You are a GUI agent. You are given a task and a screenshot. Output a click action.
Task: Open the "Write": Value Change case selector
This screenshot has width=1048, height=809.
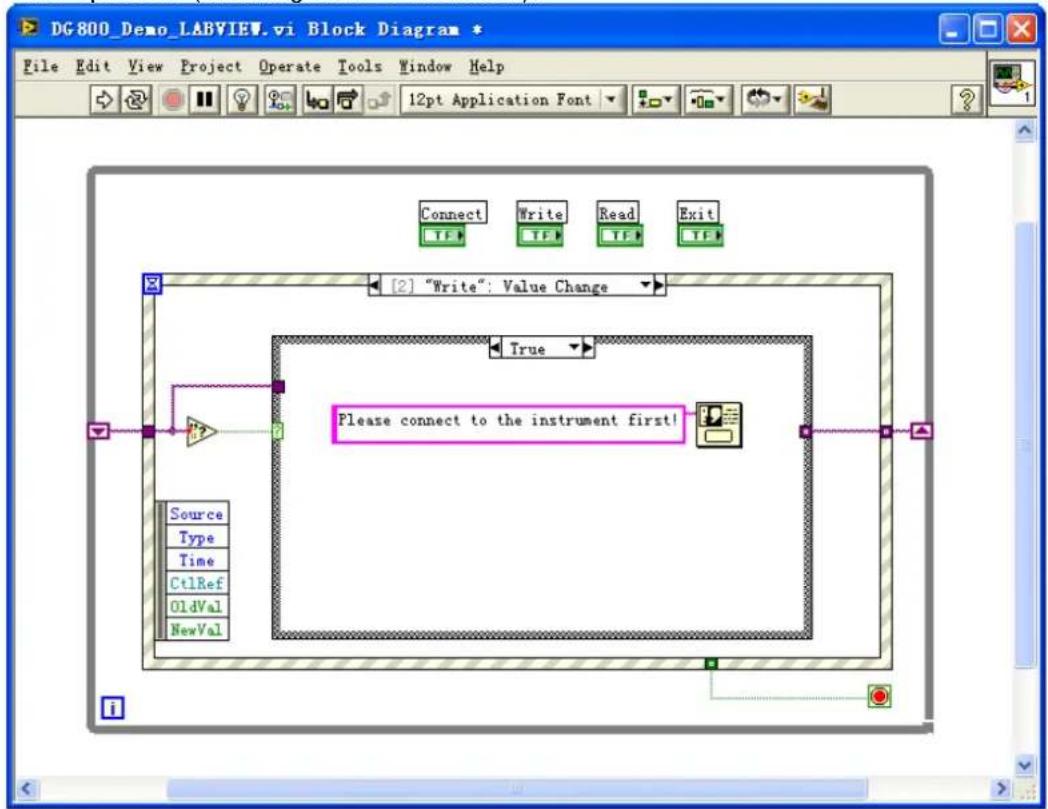pyautogui.click(x=518, y=286)
